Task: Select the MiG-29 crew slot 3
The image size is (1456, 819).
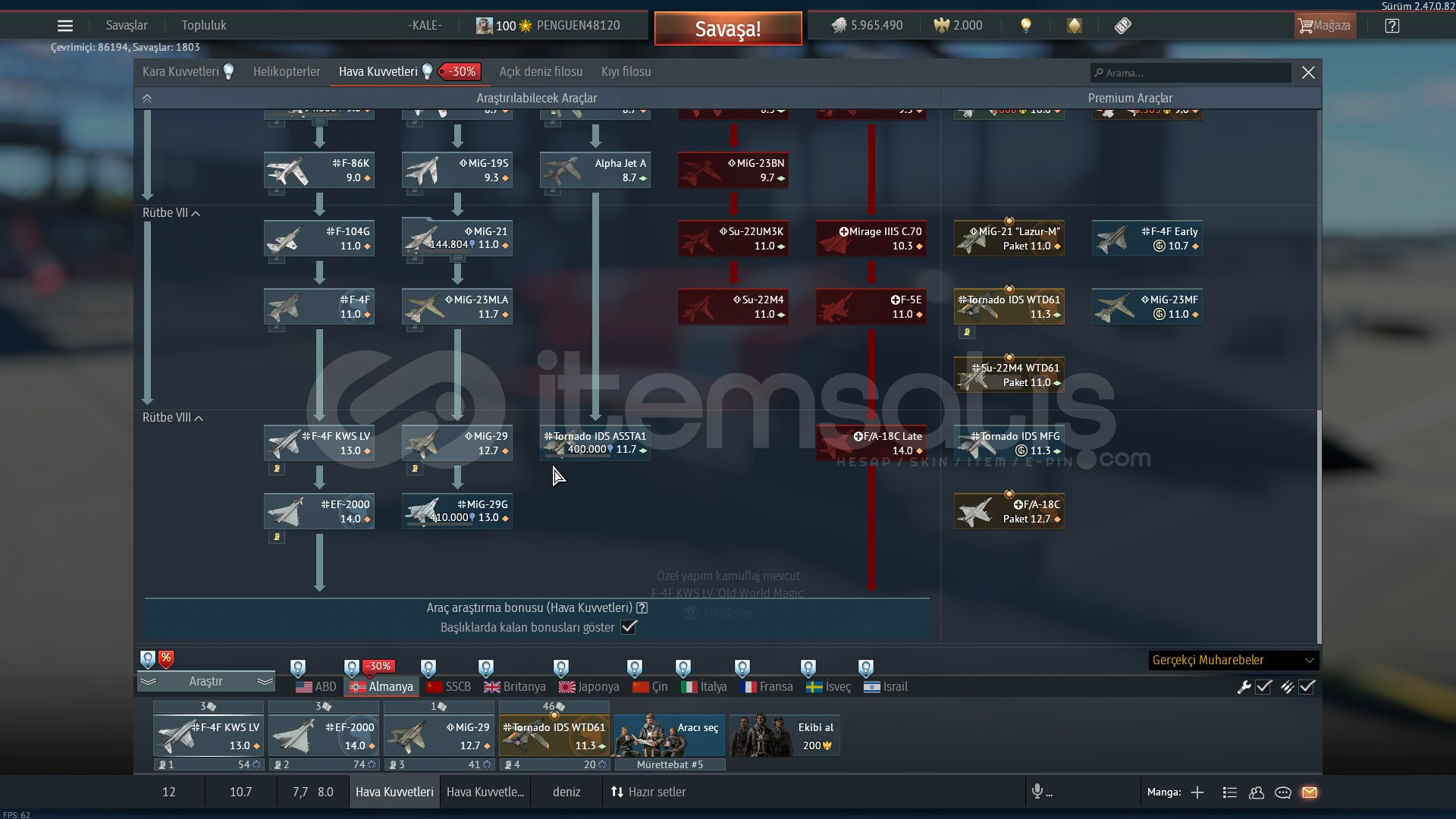Action: 439,736
